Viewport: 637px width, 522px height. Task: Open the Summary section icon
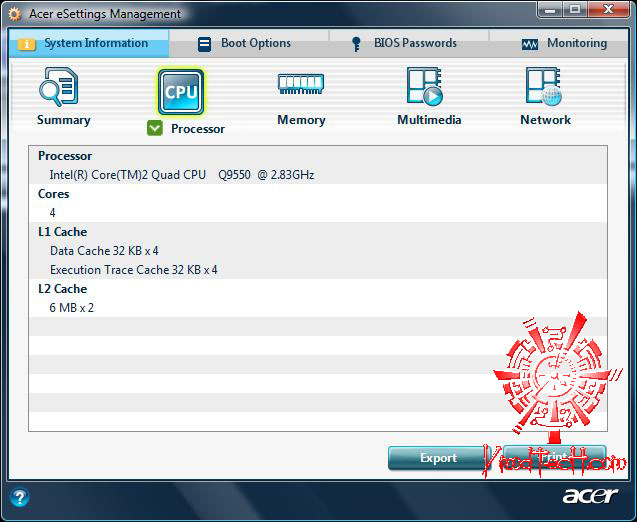click(x=59, y=87)
